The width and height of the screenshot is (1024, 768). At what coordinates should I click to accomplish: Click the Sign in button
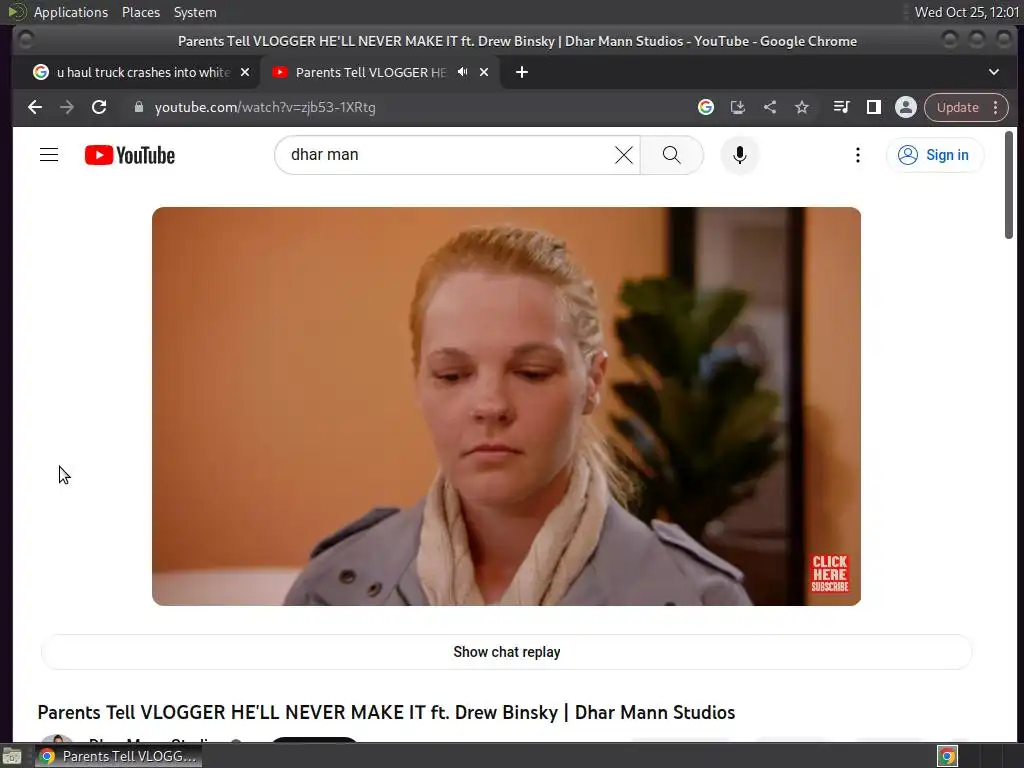tap(935, 155)
